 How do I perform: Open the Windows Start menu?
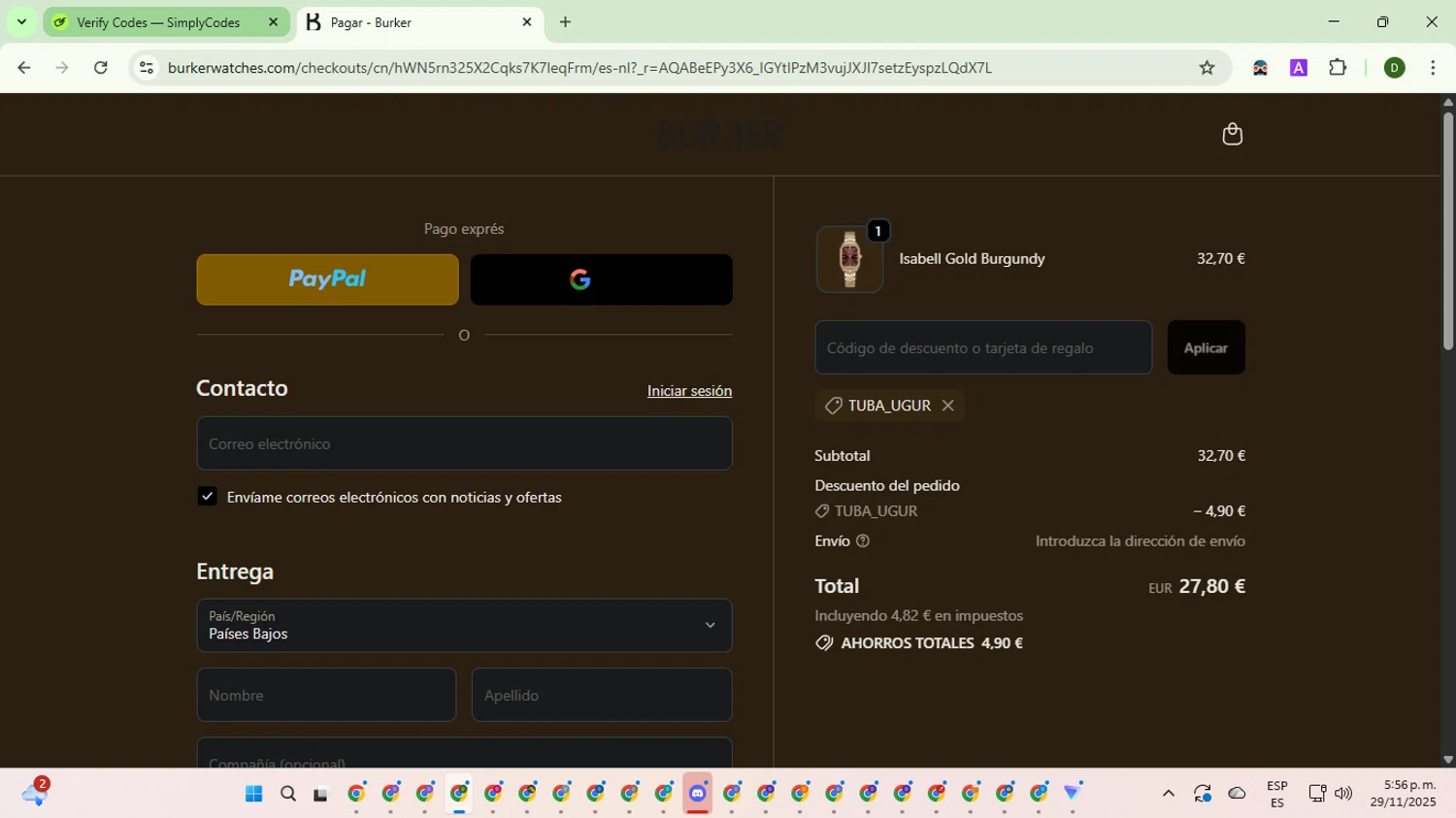click(253, 794)
